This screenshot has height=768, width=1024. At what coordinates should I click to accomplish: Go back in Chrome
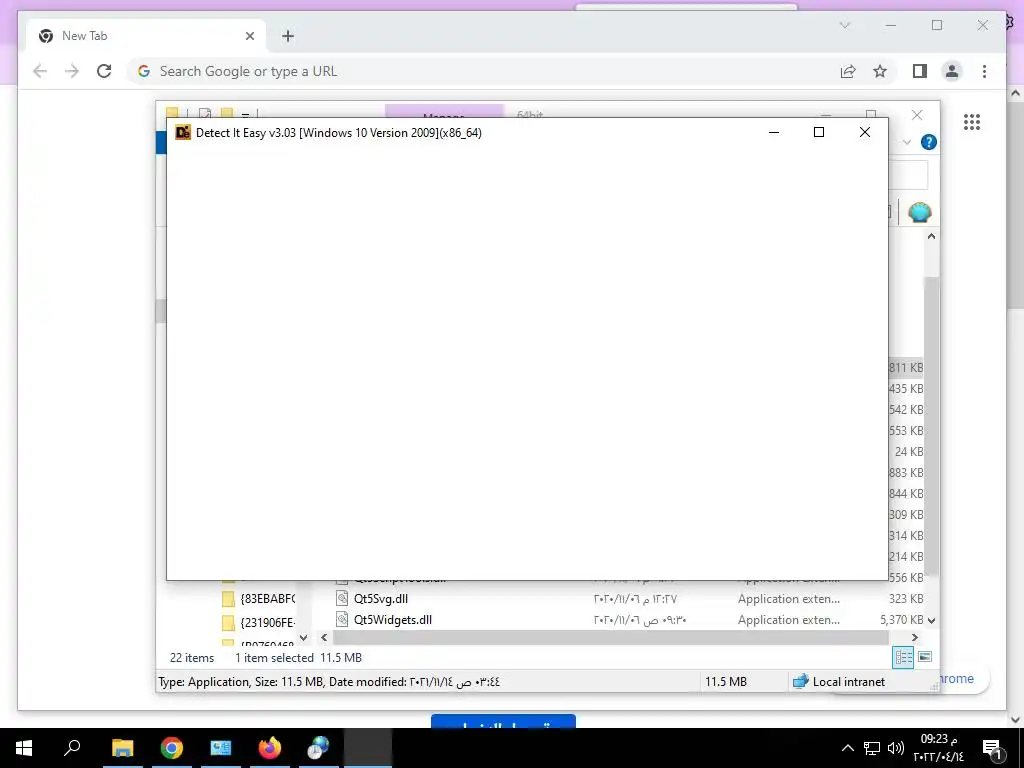[40, 71]
